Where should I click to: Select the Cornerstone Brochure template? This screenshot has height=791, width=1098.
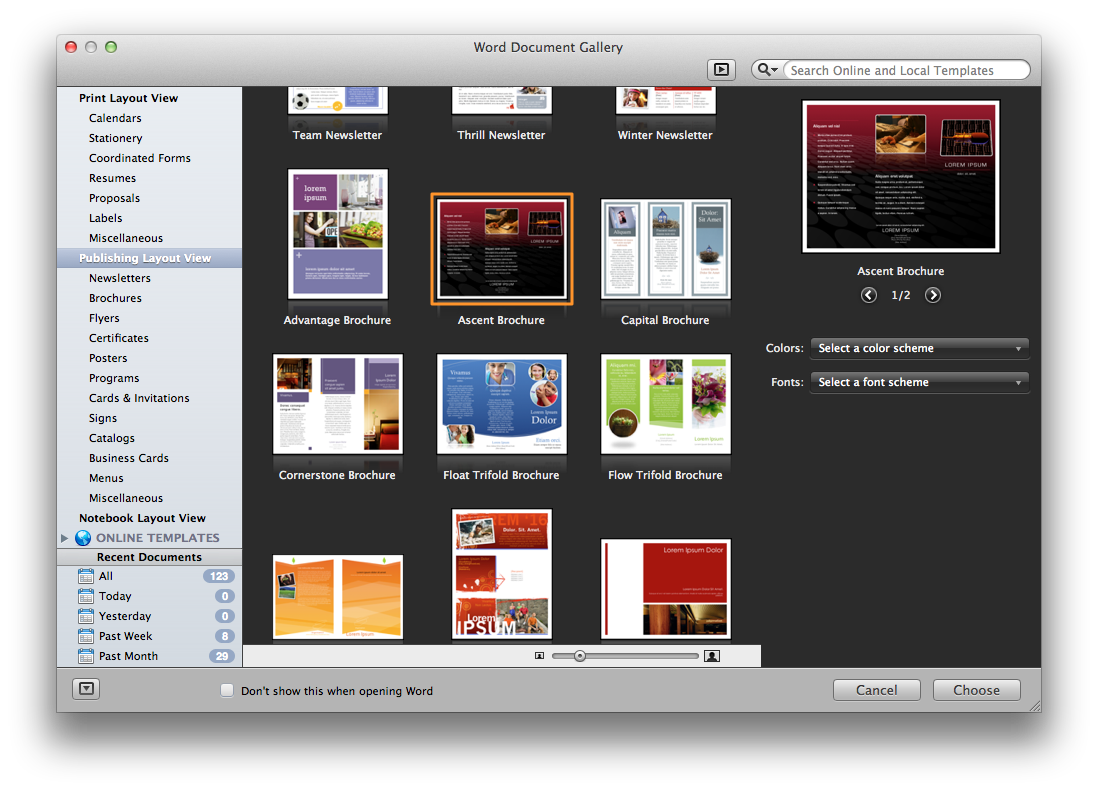click(x=338, y=404)
